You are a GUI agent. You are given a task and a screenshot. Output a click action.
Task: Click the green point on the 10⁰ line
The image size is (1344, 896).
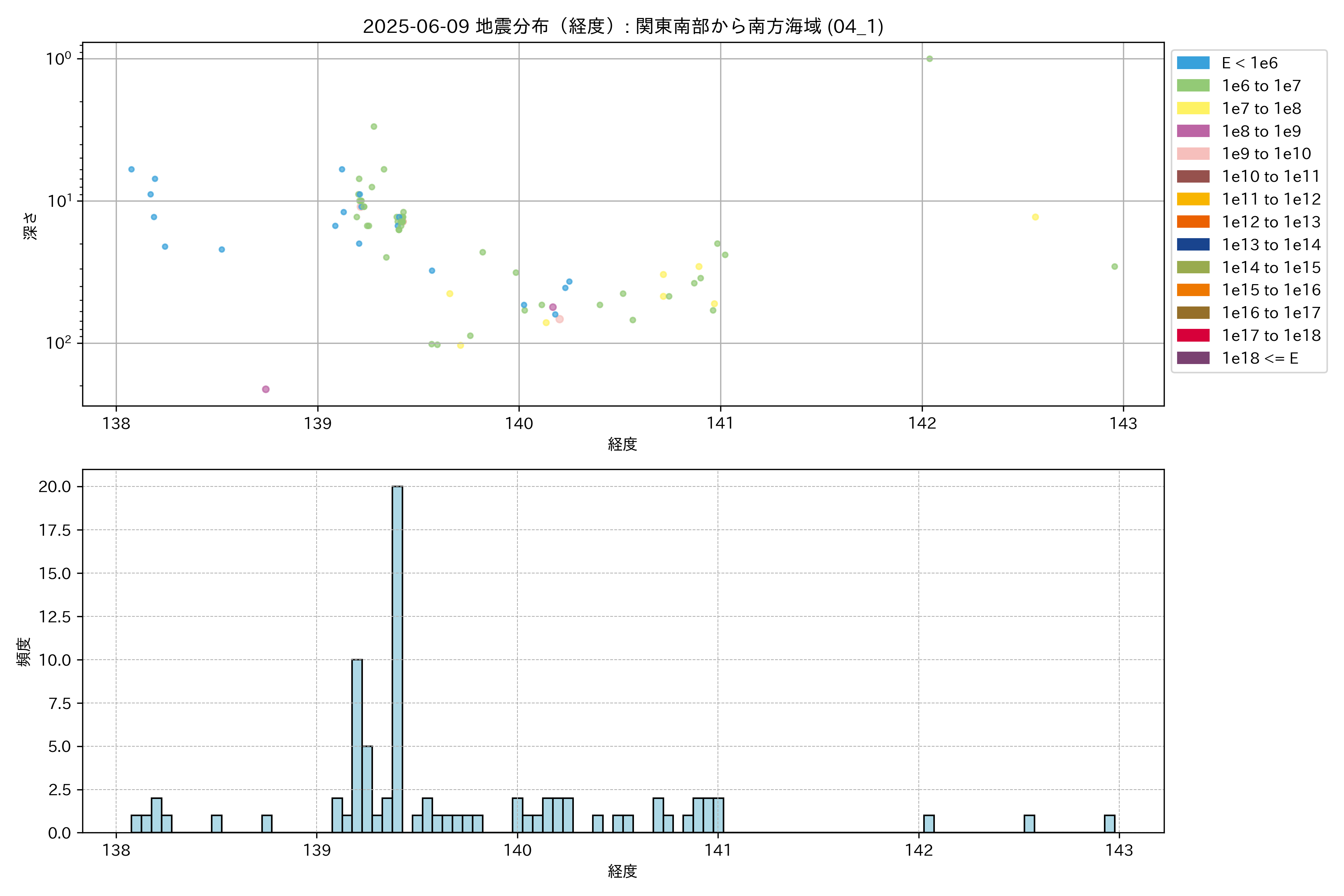tap(929, 59)
